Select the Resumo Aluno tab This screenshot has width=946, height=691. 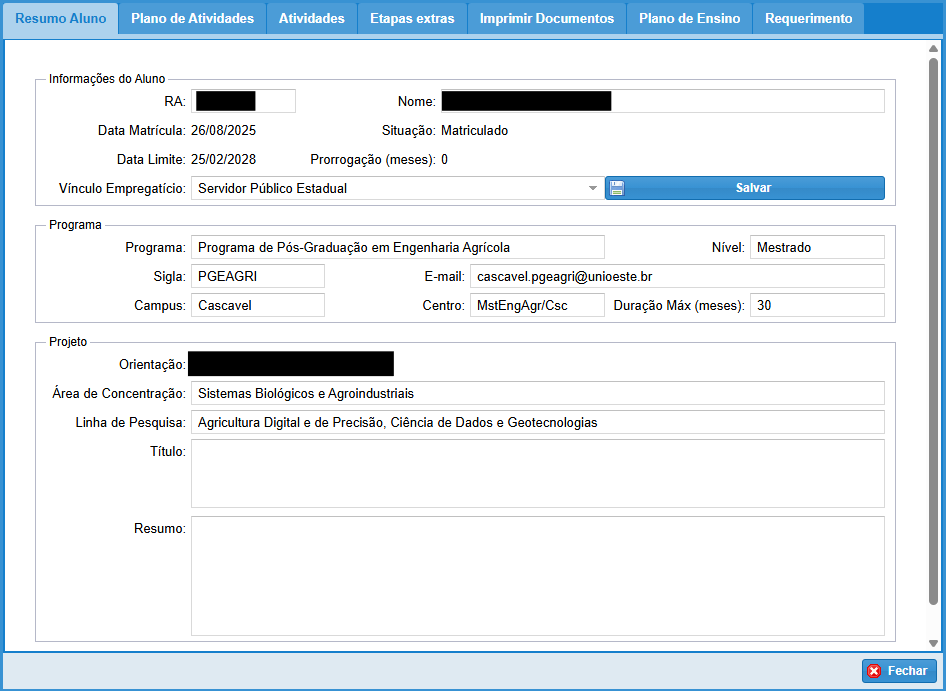61,19
